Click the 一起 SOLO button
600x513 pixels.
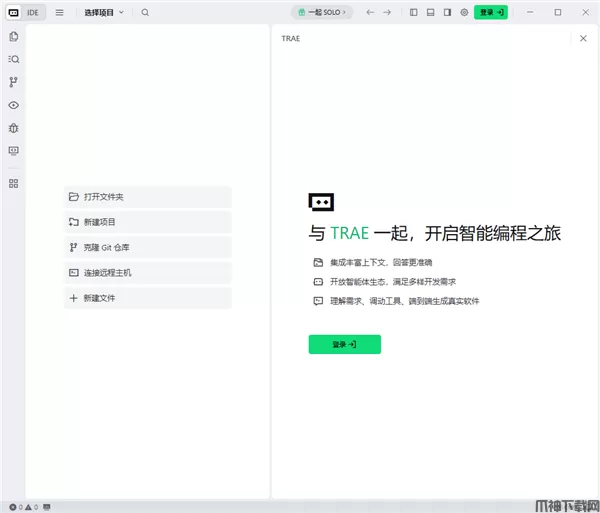pyautogui.click(x=322, y=12)
